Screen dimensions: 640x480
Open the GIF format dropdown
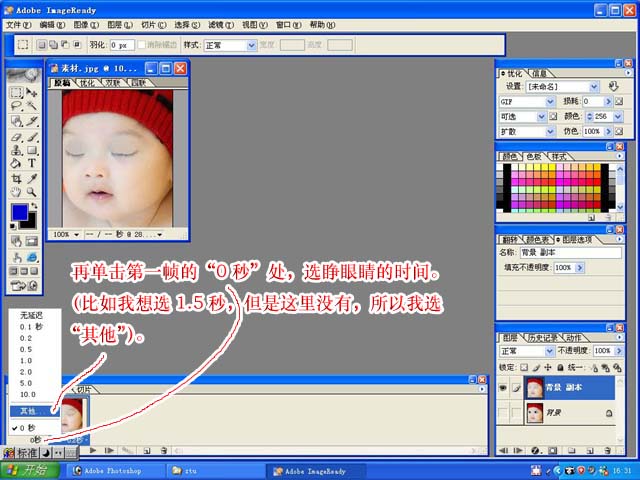click(x=522, y=102)
